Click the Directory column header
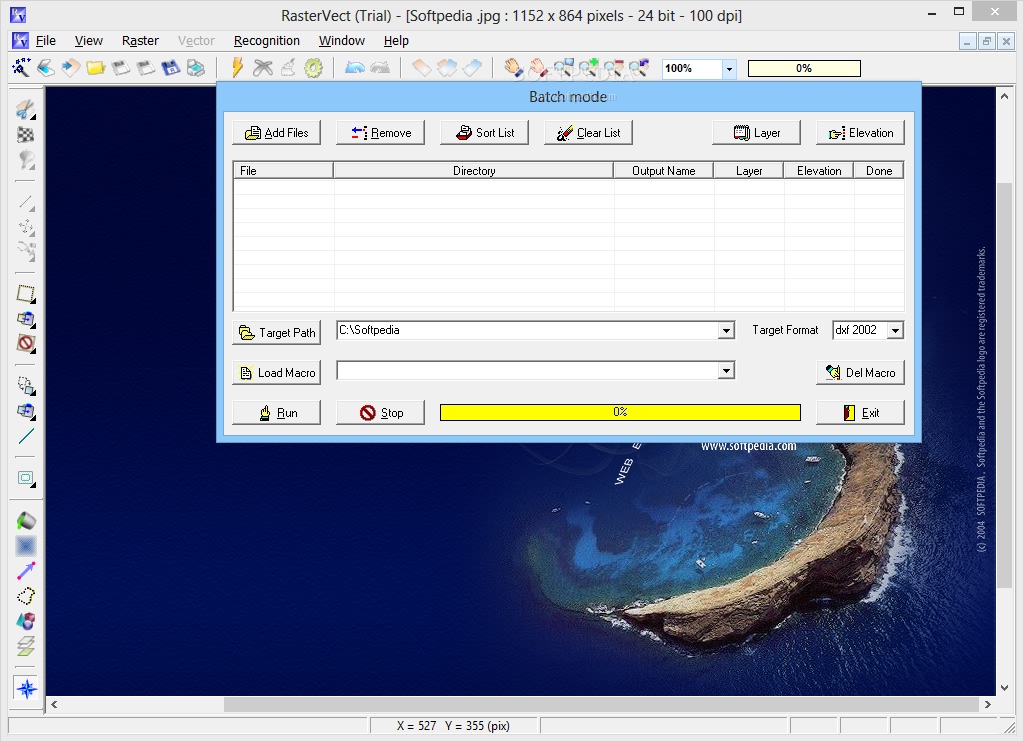This screenshot has height=742, width=1024. 473,170
